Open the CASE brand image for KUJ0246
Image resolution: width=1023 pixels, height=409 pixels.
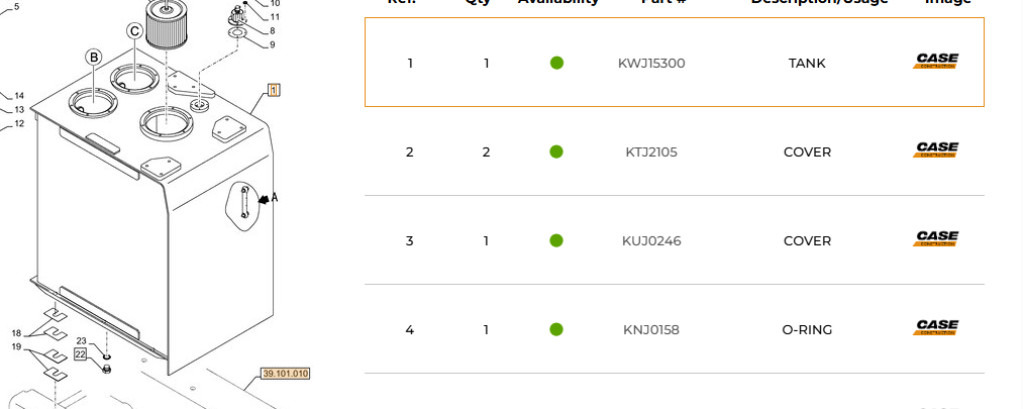click(x=937, y=240)
